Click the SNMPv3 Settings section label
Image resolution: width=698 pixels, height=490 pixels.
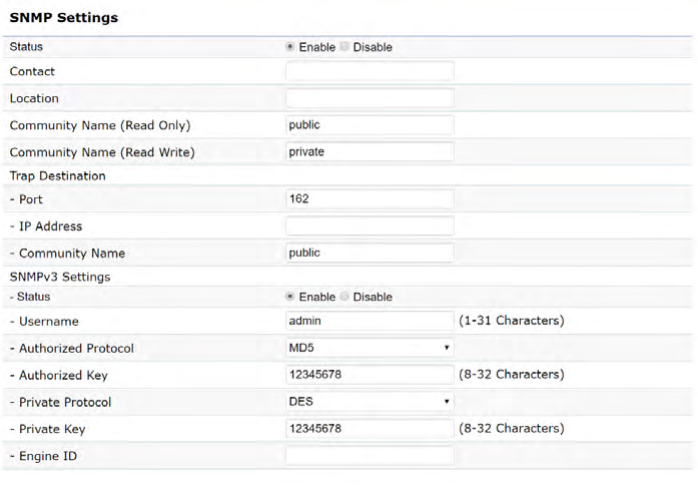click(x=60, y=276)
